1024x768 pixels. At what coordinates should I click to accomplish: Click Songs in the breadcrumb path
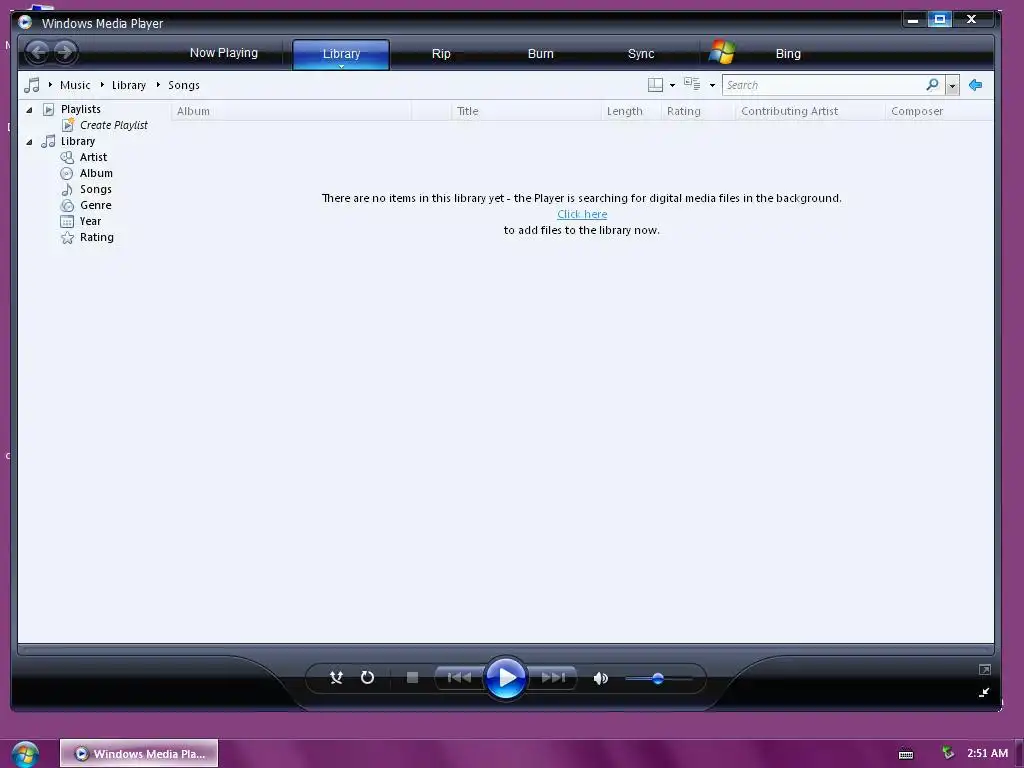[x=184, y=85]
